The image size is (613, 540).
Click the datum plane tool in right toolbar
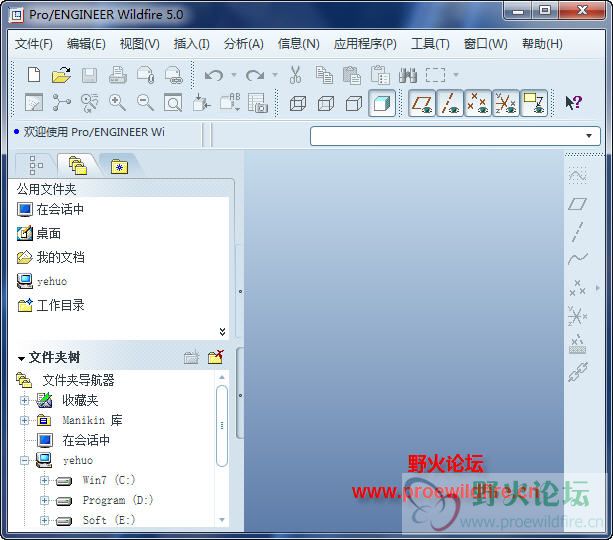577,204
